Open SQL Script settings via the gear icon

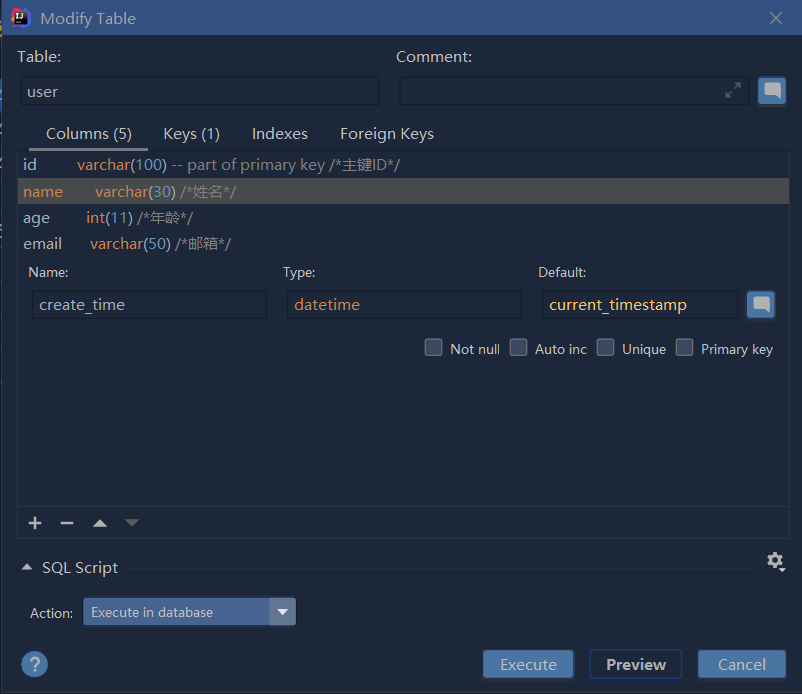[776, 561]
